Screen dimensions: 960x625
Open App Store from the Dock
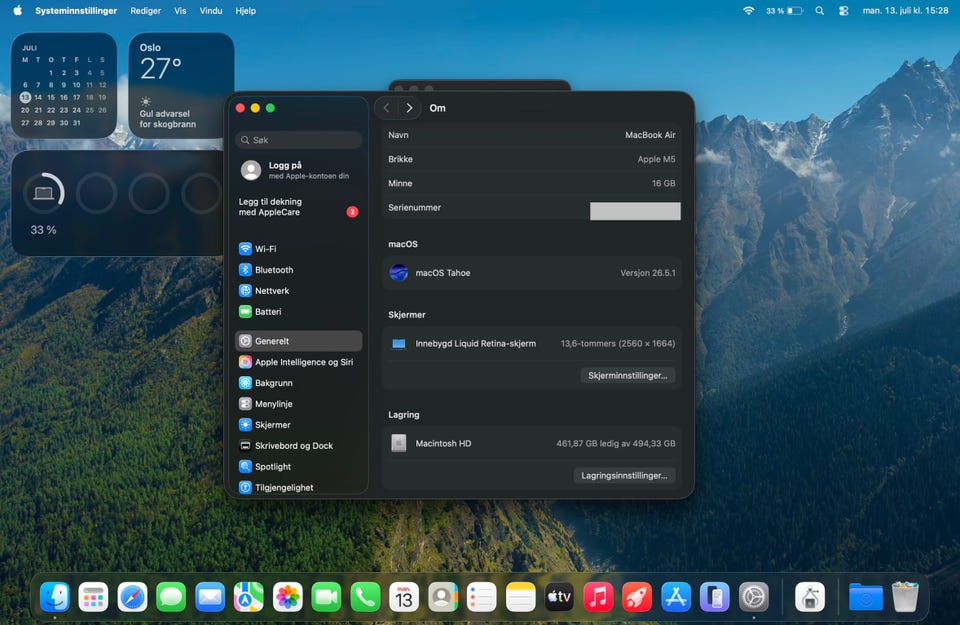pos(676,597)
